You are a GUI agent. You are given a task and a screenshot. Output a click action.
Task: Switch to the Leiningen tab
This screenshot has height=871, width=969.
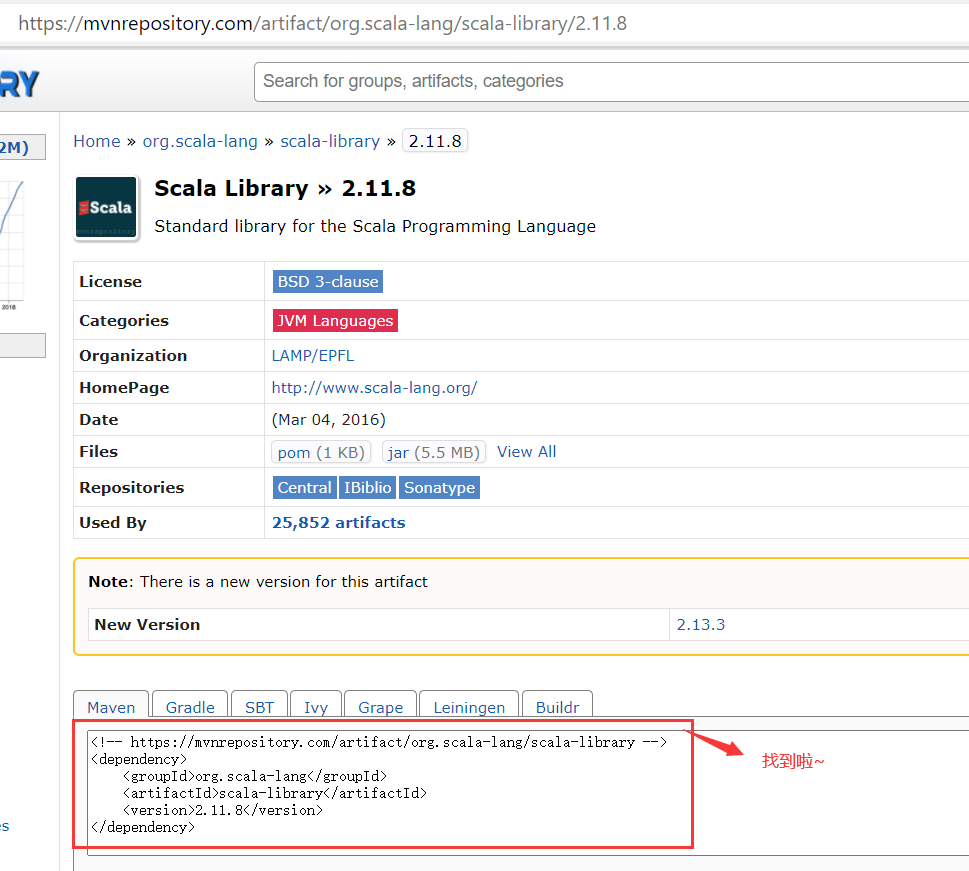pos(469,706)
